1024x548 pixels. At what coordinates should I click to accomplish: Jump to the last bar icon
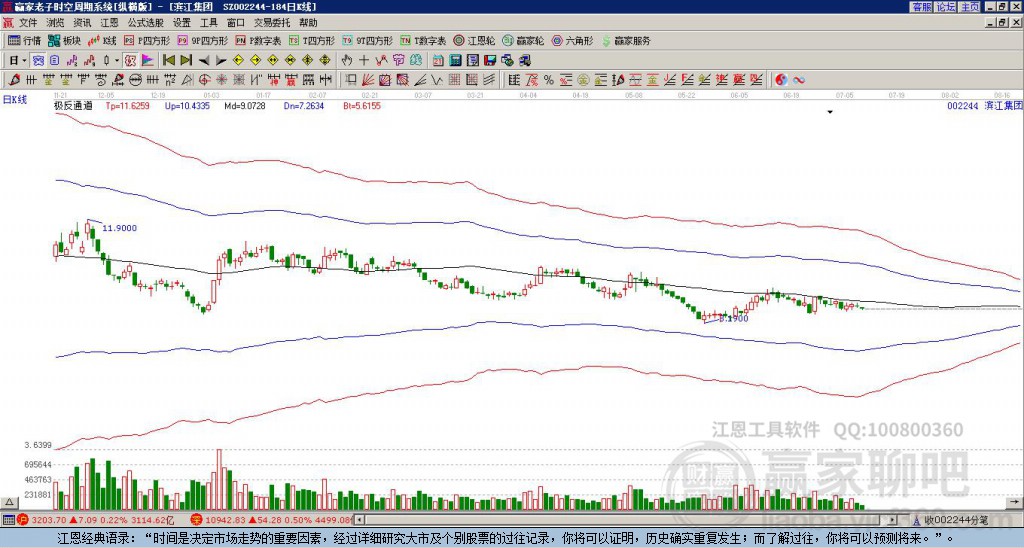(x=186, y=61)
